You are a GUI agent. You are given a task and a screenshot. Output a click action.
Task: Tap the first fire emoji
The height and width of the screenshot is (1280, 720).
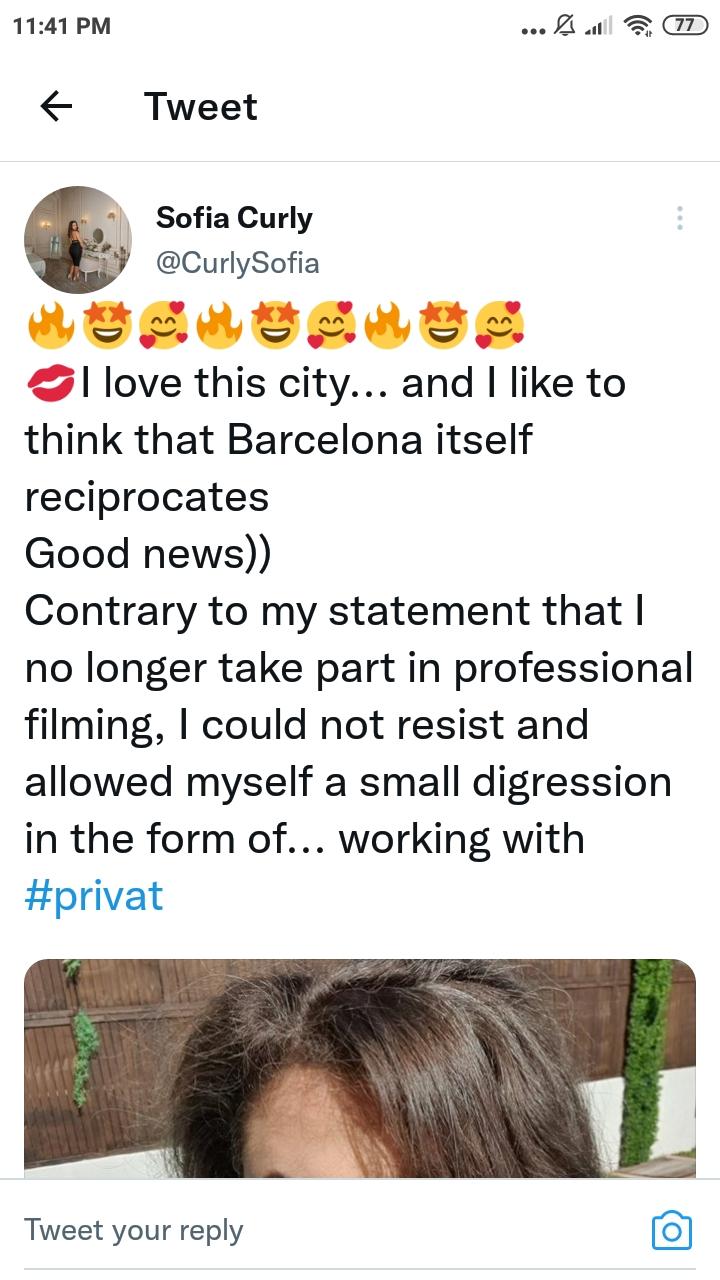(47, 325)
